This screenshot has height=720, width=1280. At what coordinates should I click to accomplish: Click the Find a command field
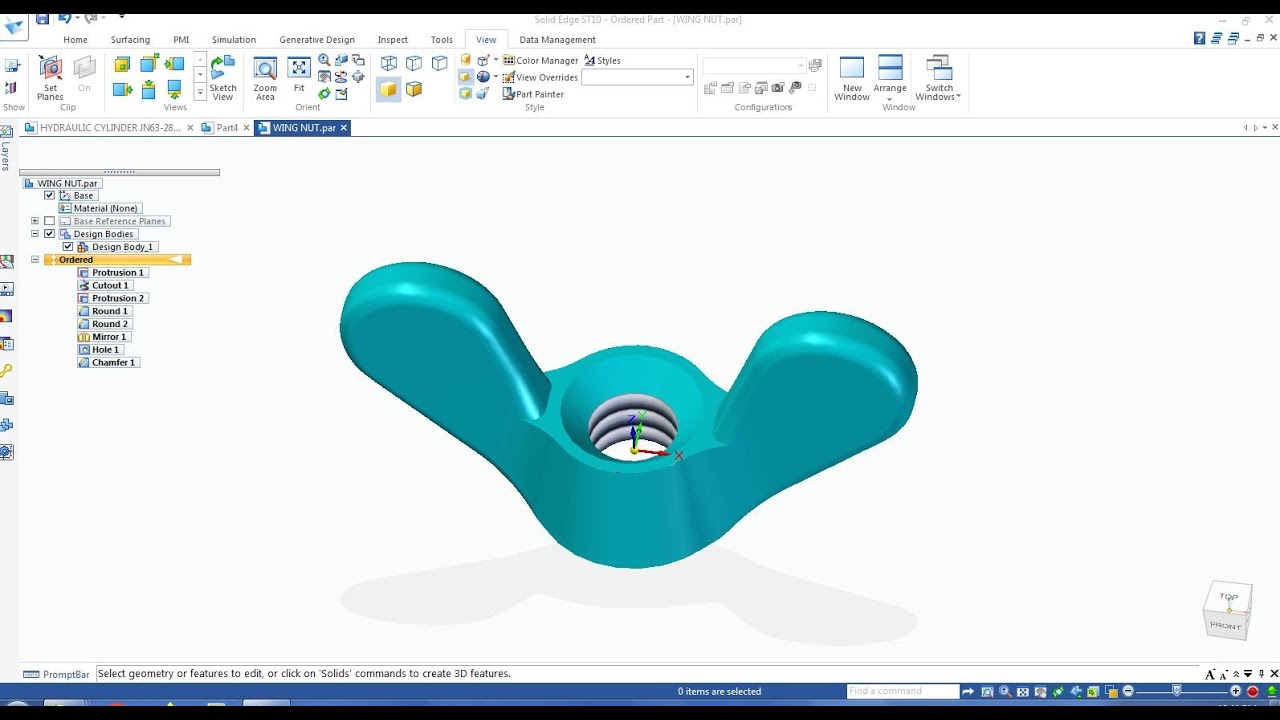coord(902,692)
